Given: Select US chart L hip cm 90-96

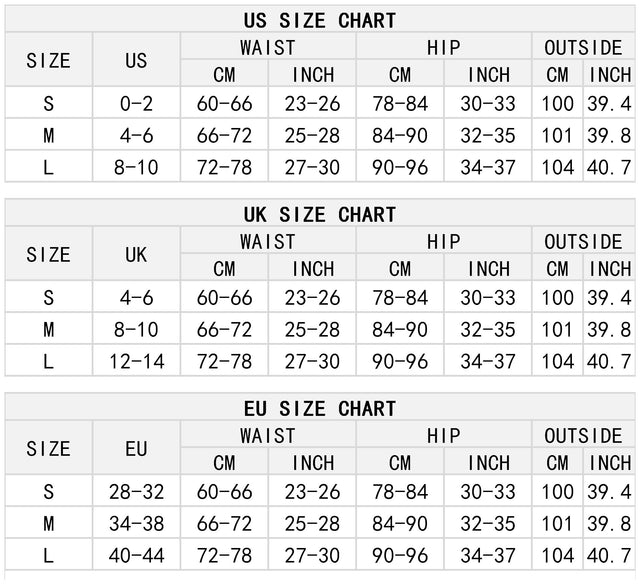Looking at the screenshot, I should tap(400, 167).
